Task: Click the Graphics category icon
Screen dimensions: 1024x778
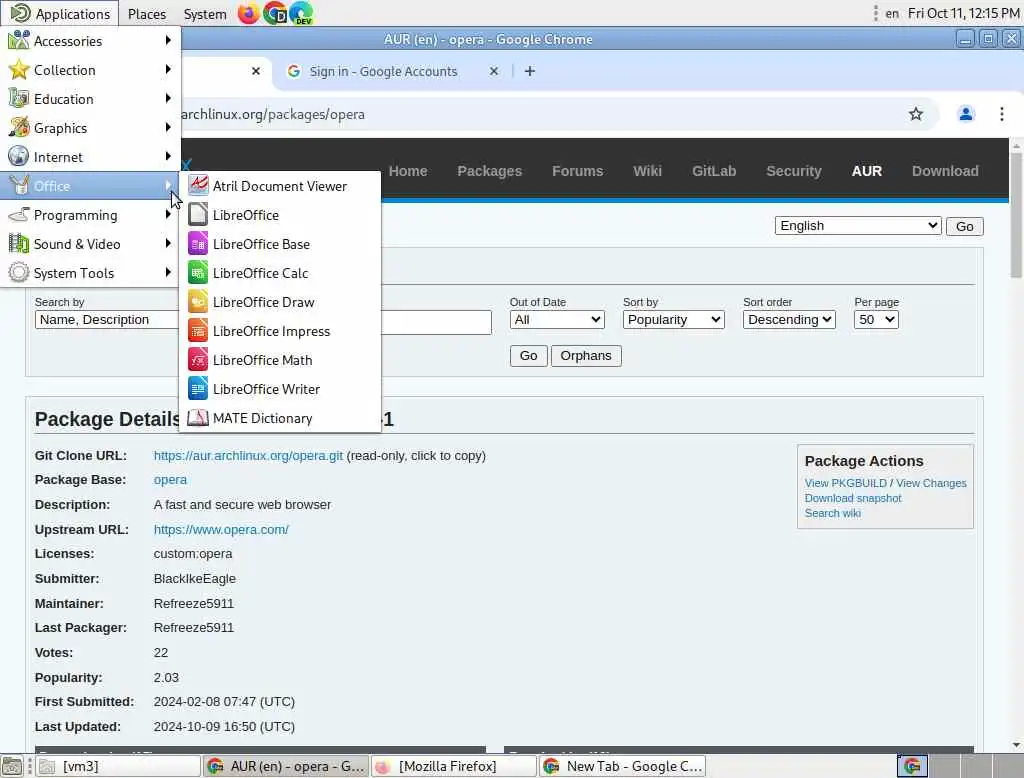Action: tap(18, 127)
